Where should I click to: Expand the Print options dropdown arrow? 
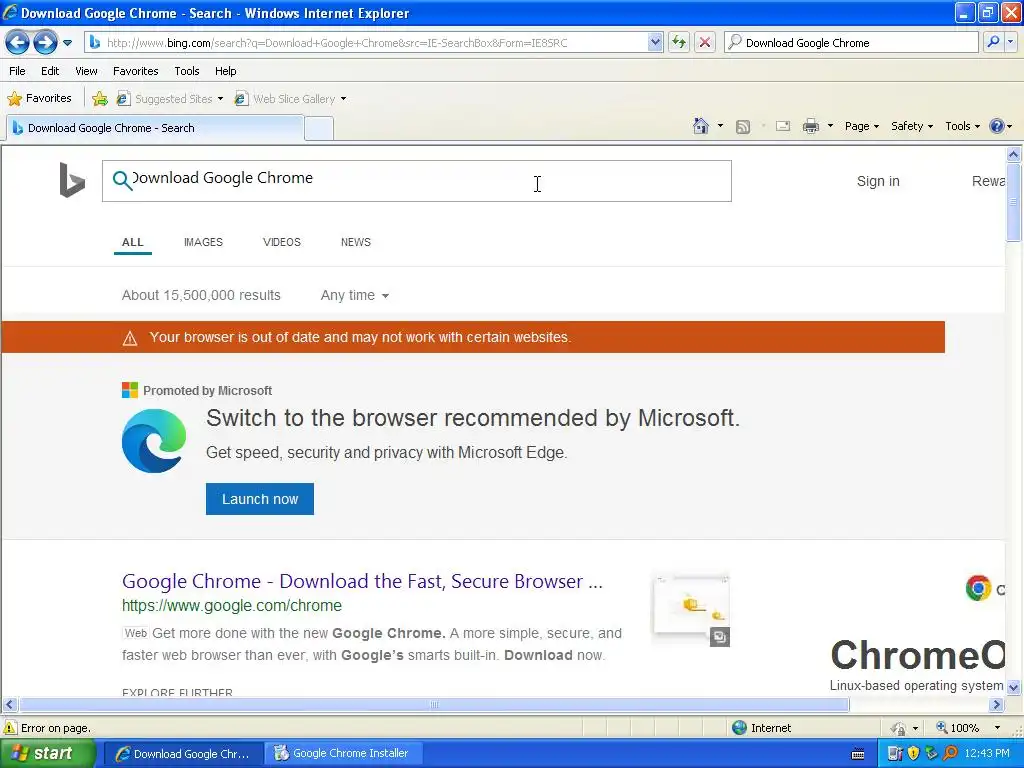coord(830,126)
